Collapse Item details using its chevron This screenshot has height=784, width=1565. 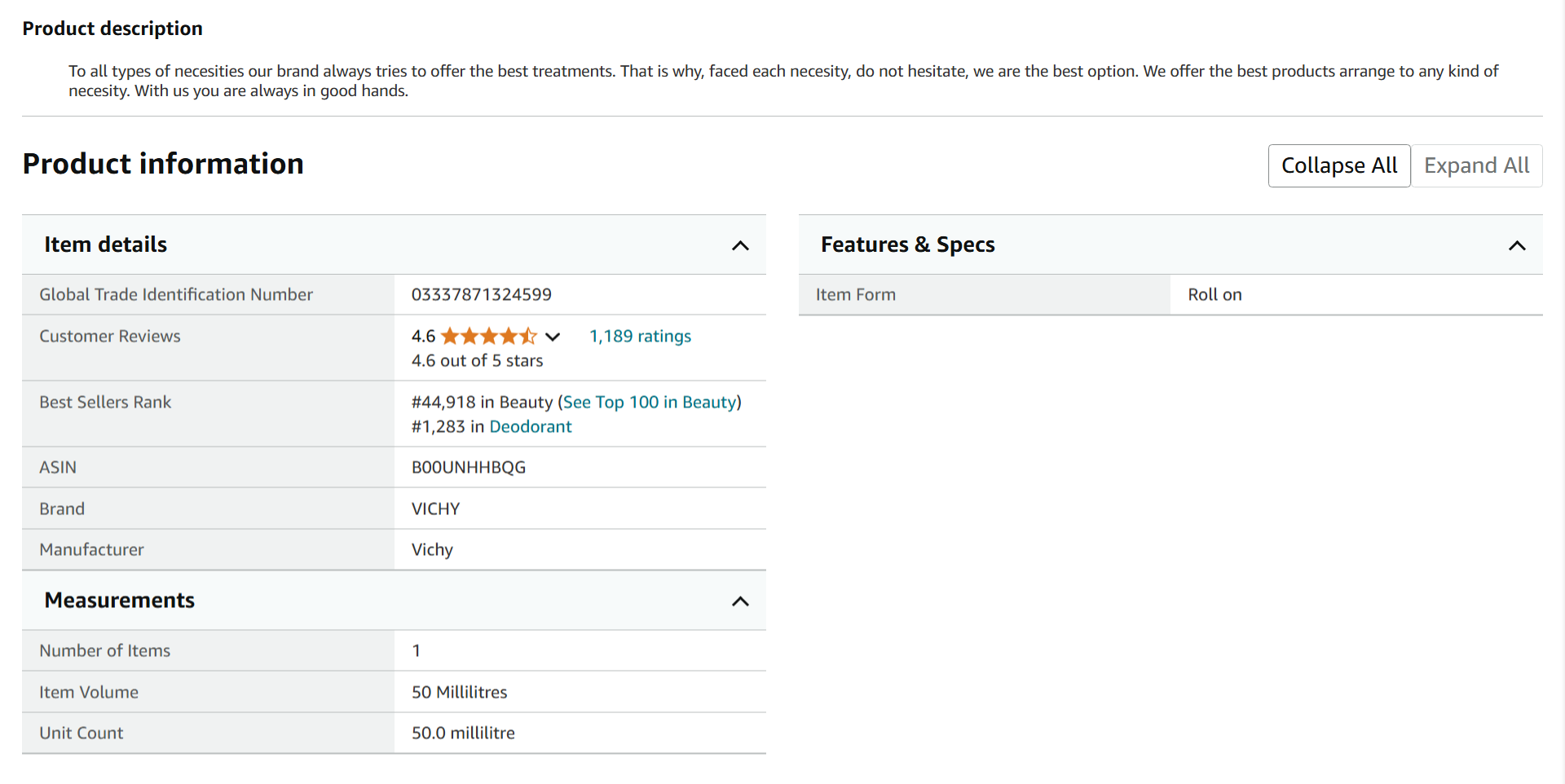click(740, 245)
